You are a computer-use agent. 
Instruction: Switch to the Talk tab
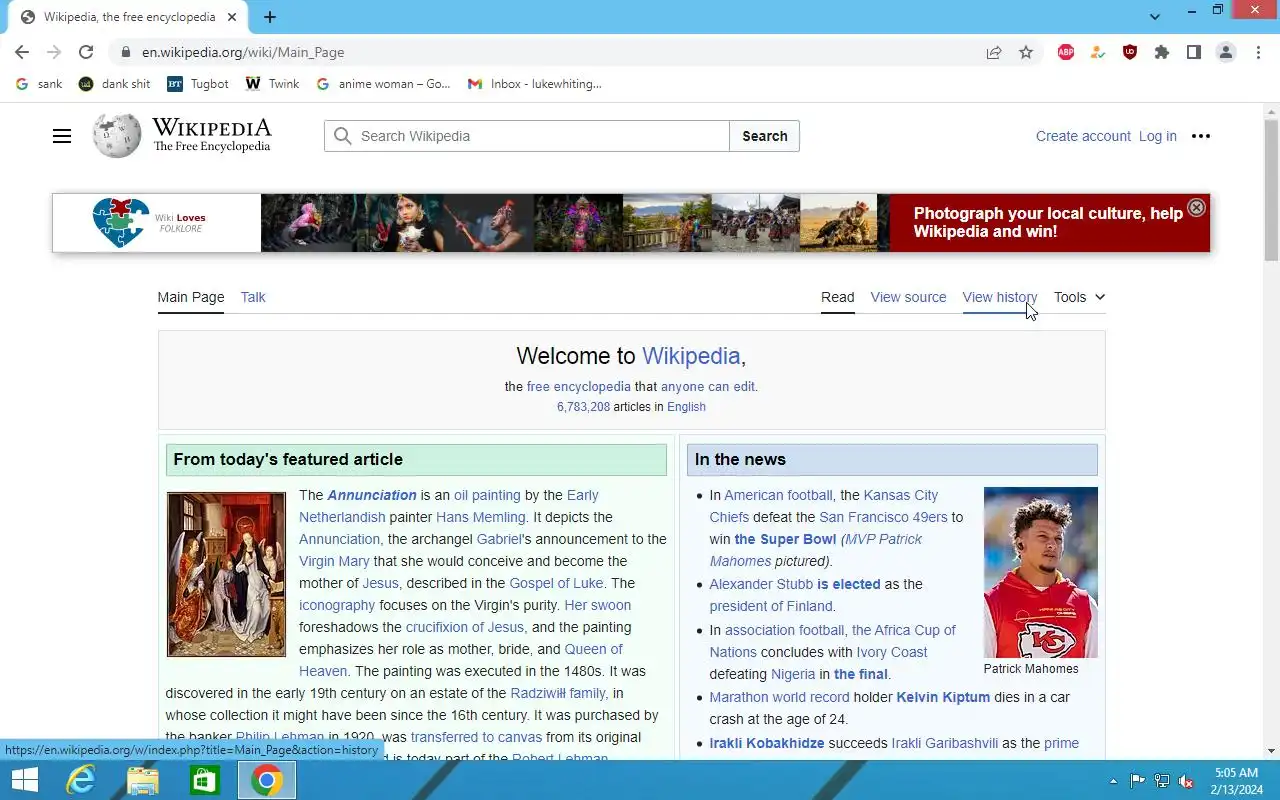[x=253, y=297]
